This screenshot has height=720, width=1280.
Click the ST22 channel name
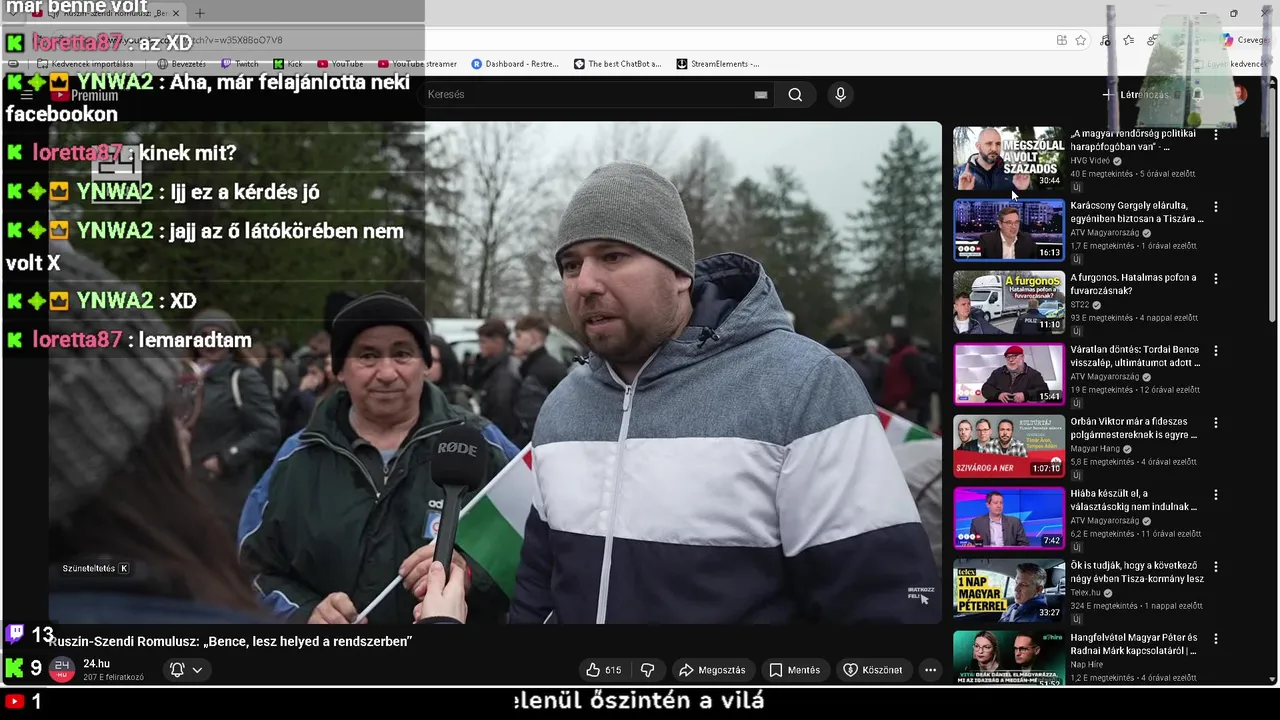click(1080, 305)
